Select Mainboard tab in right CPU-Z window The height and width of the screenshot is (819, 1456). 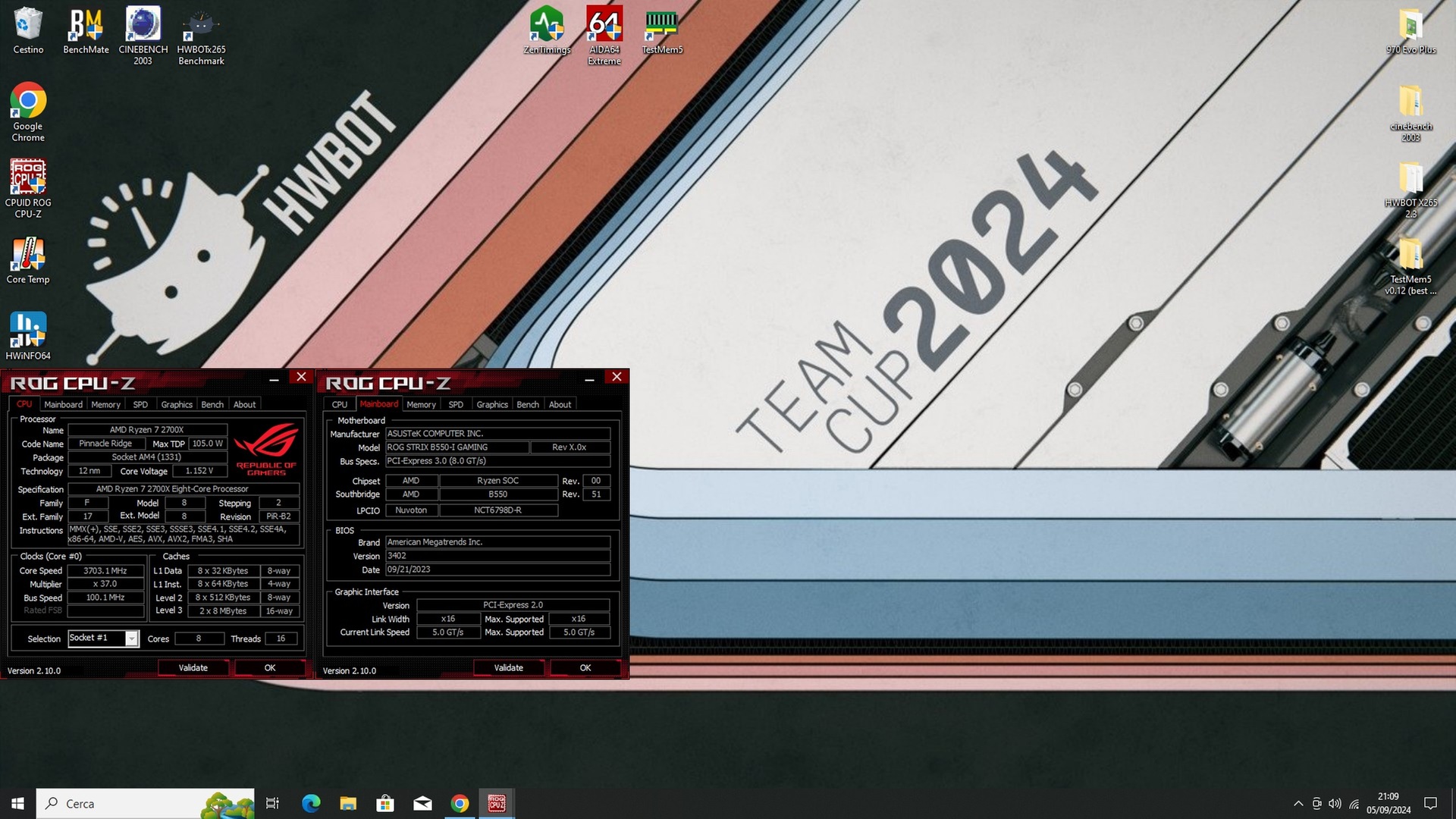378,404
